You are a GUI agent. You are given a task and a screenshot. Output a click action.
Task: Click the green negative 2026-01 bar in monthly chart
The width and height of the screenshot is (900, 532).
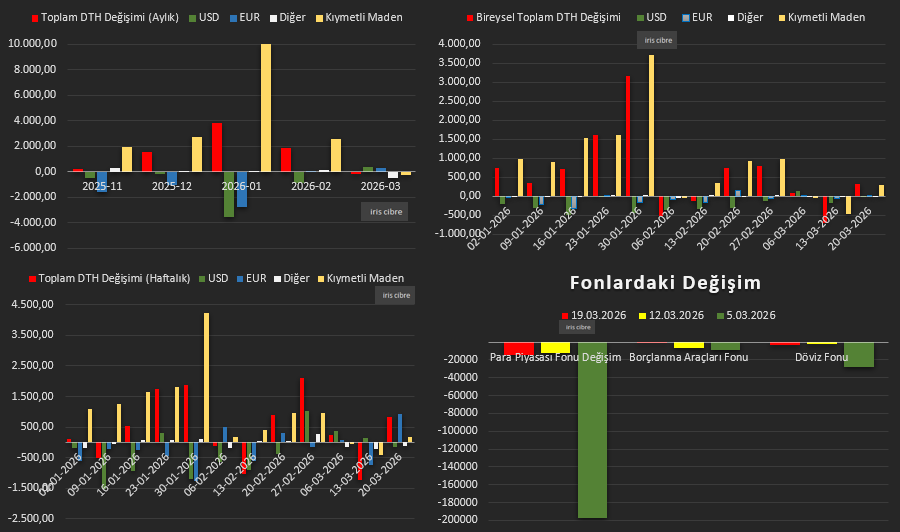[x=229, y=194]
